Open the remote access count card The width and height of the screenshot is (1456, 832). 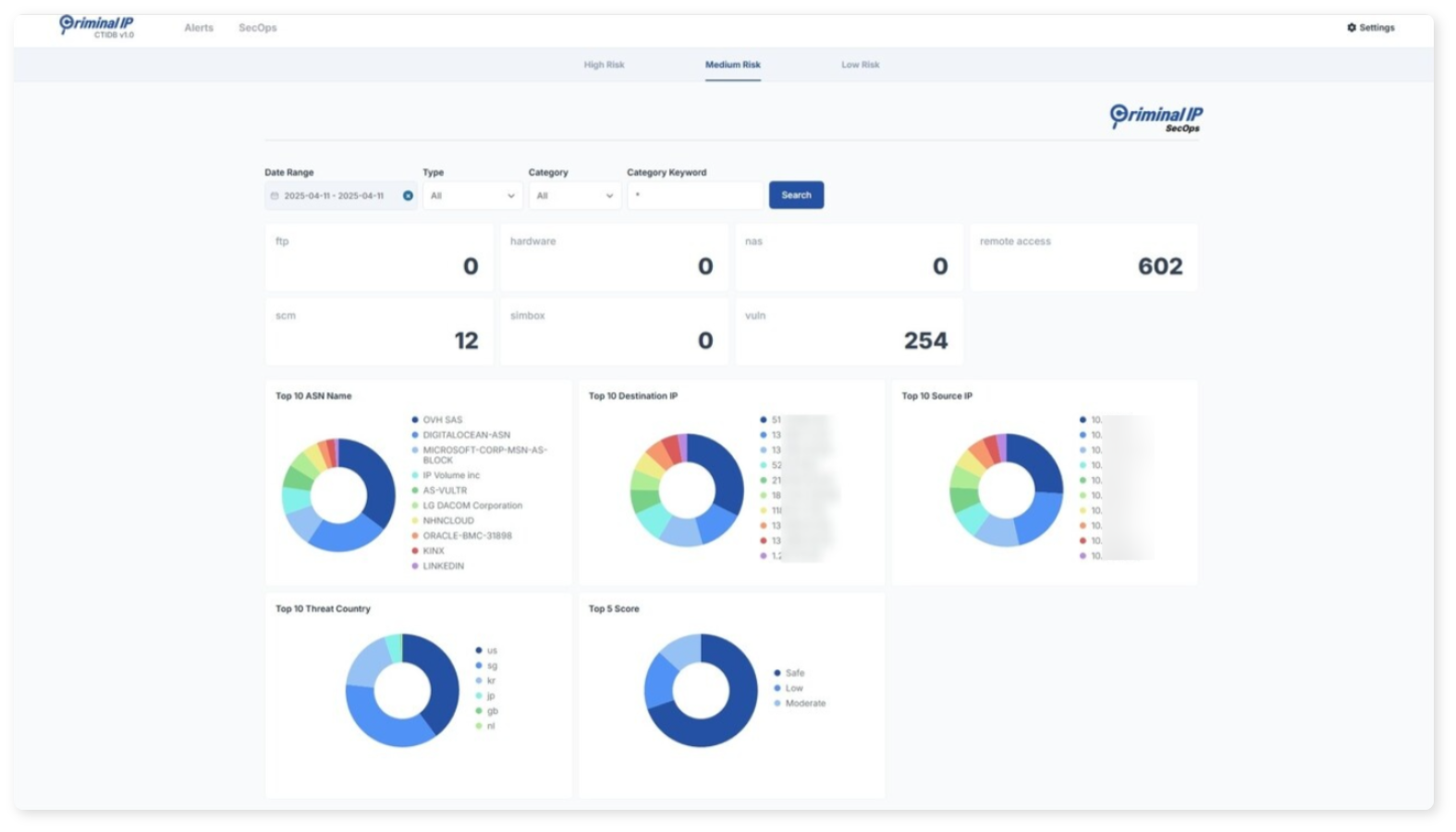pyautogui.click(x=1083, y=258)
